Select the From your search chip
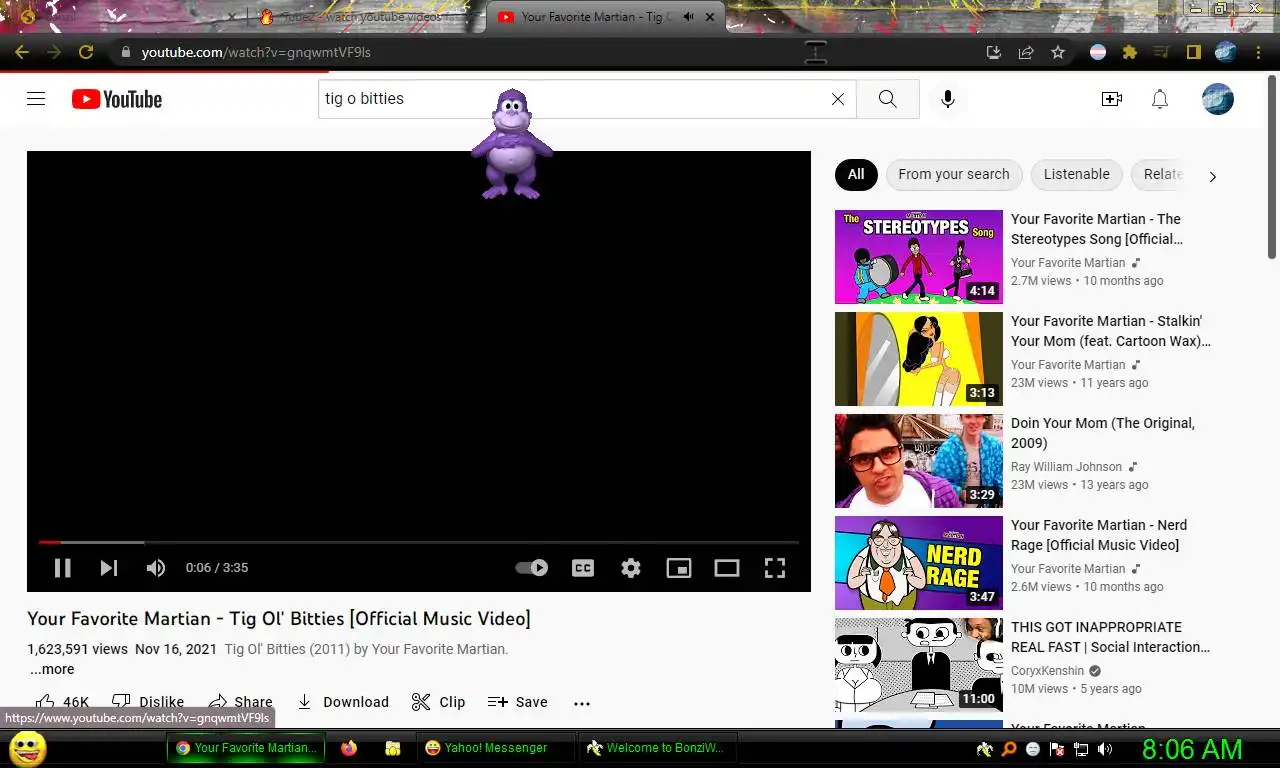Screen dimensions: 1280x768 (x=954, y=174)
